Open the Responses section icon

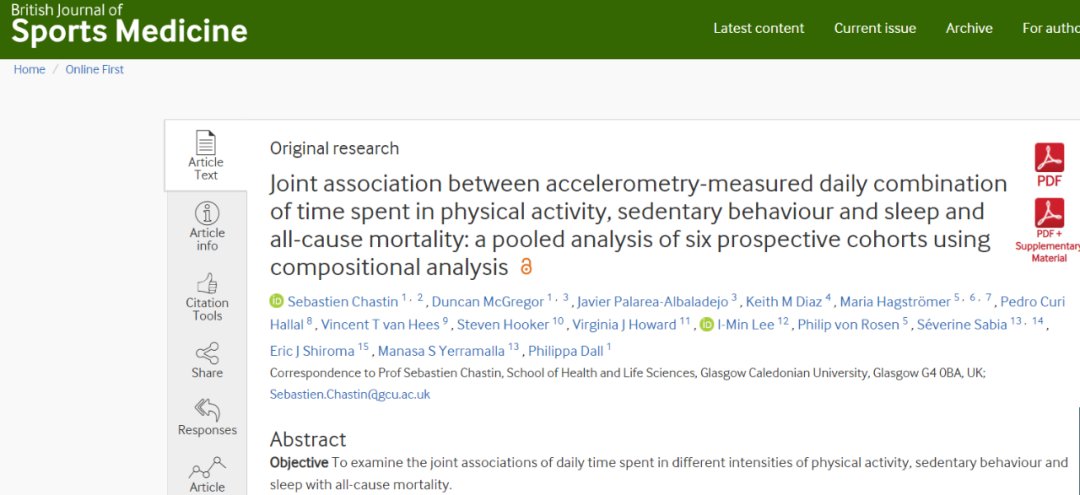click(207, 409)
